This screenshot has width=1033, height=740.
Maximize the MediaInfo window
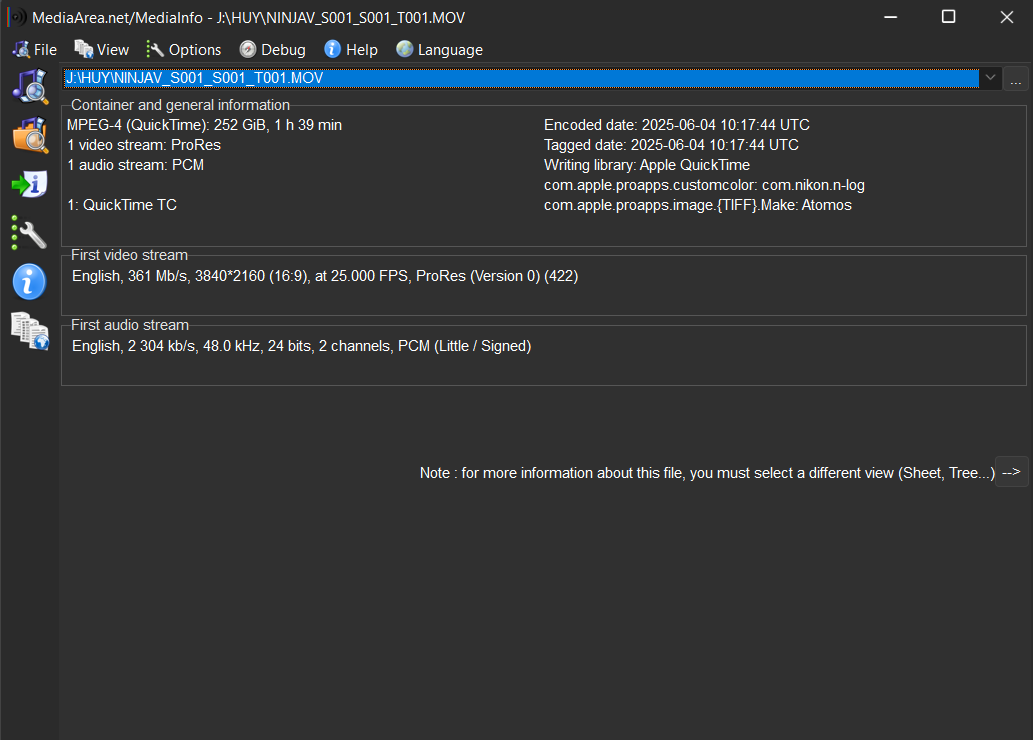pyautogui.click(x=949, y=17)
